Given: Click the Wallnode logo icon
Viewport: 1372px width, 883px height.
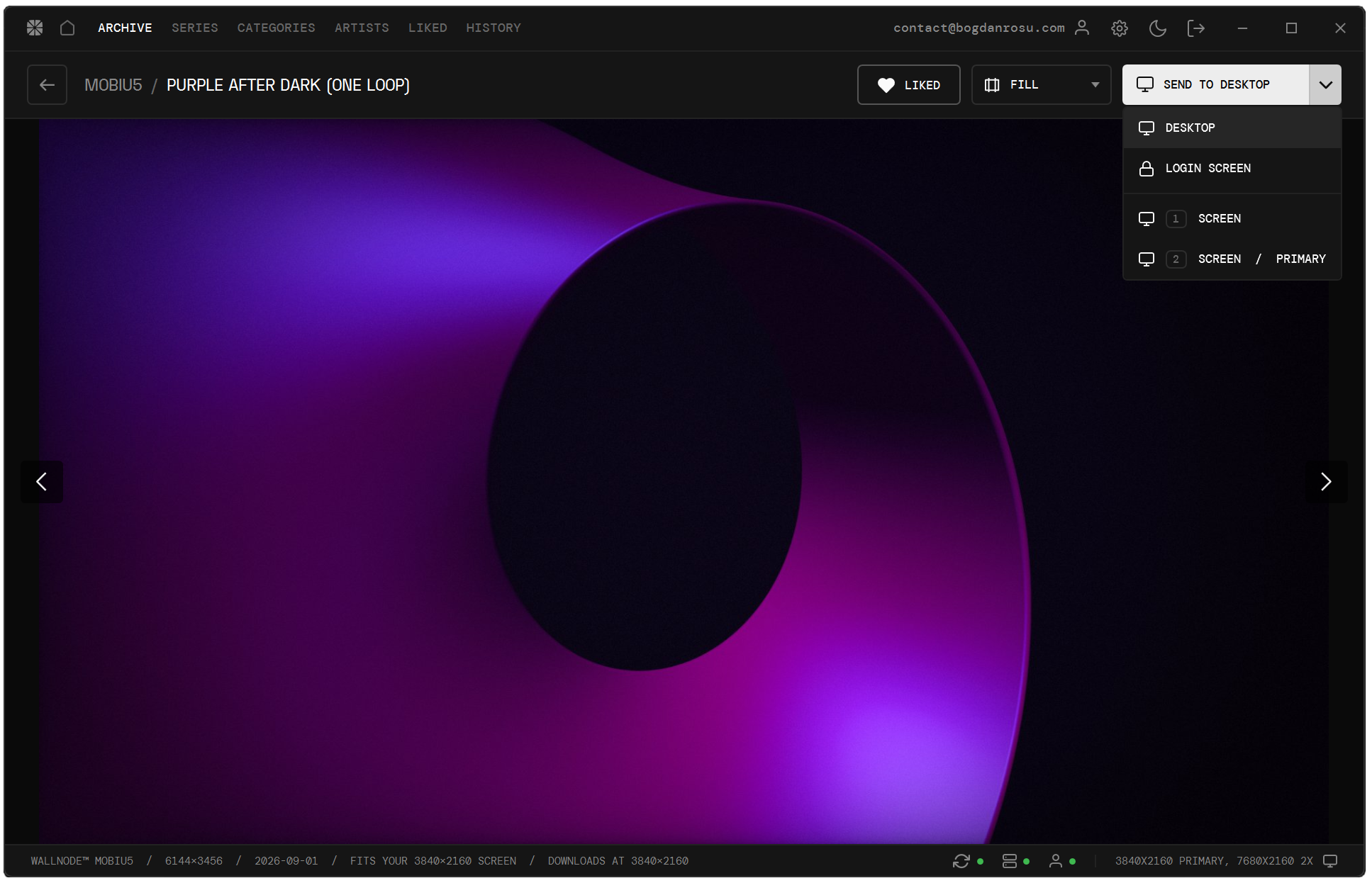Looking at the screenshot, I should point(35,28).
